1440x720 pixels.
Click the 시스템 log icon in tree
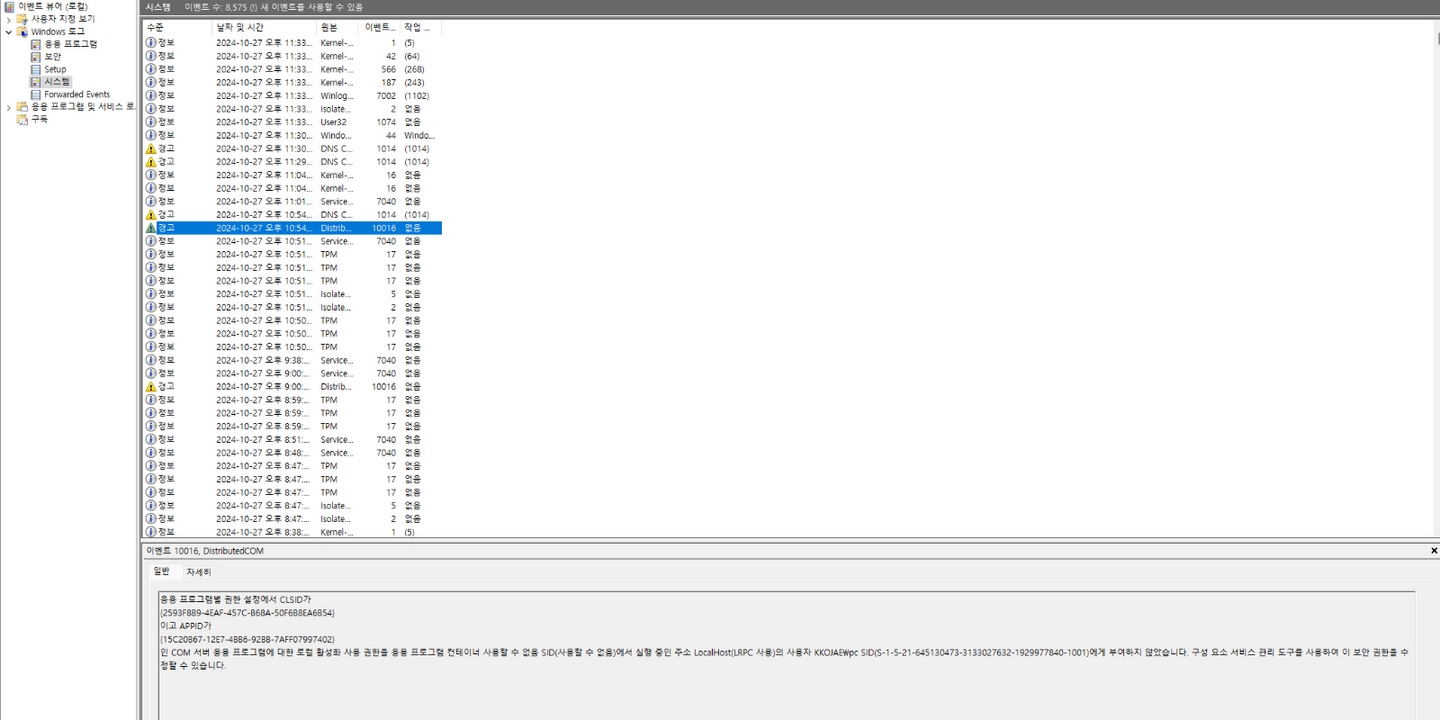pyautogui.click(x=36, y=82)
